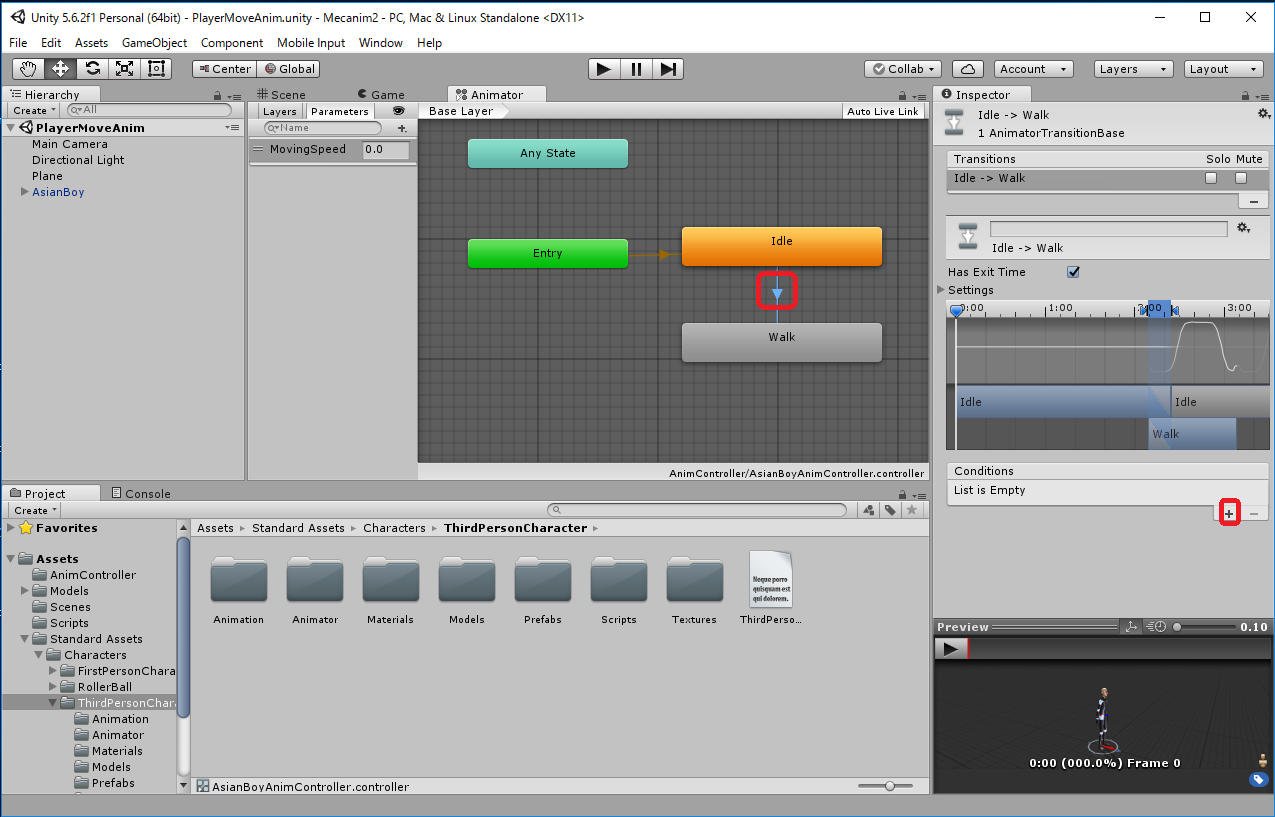
Task: Click the Animator eye visibility icon
Action: pos(398,111)
